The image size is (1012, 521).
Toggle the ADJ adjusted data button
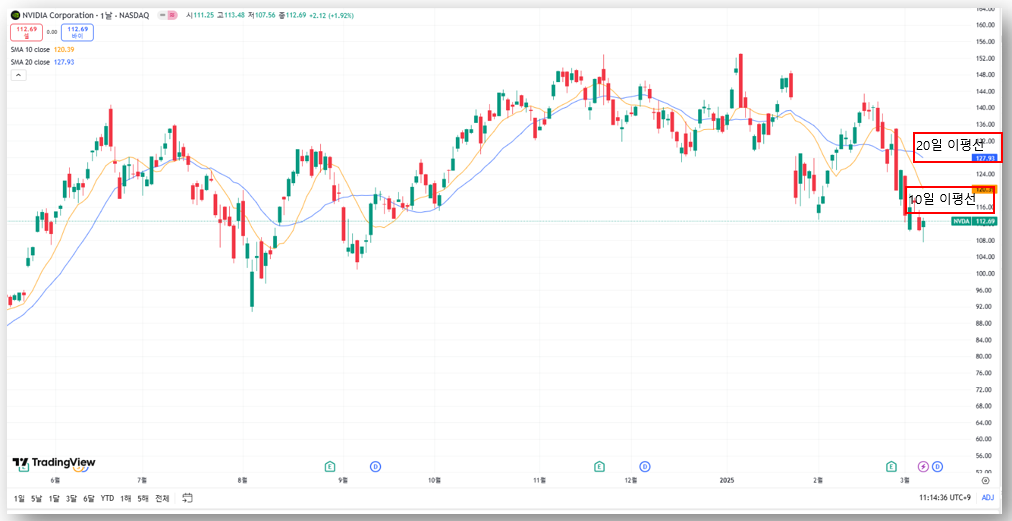coord(987,498)
